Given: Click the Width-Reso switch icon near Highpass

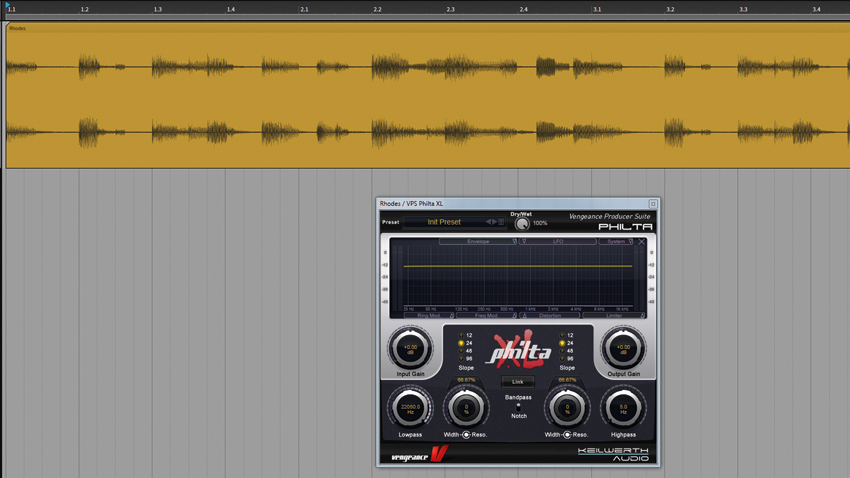Looking at the screenshot, I should (x=567, y=435).
